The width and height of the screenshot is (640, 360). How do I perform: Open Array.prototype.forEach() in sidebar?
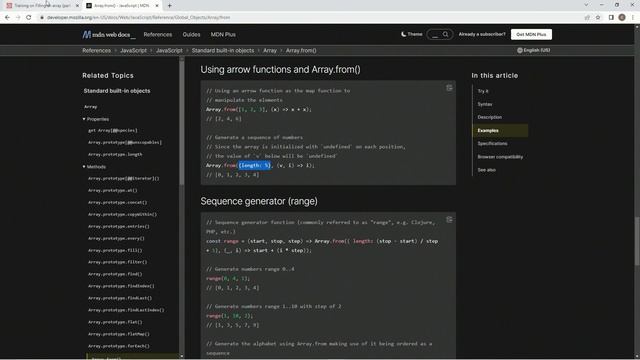point(119,346)
